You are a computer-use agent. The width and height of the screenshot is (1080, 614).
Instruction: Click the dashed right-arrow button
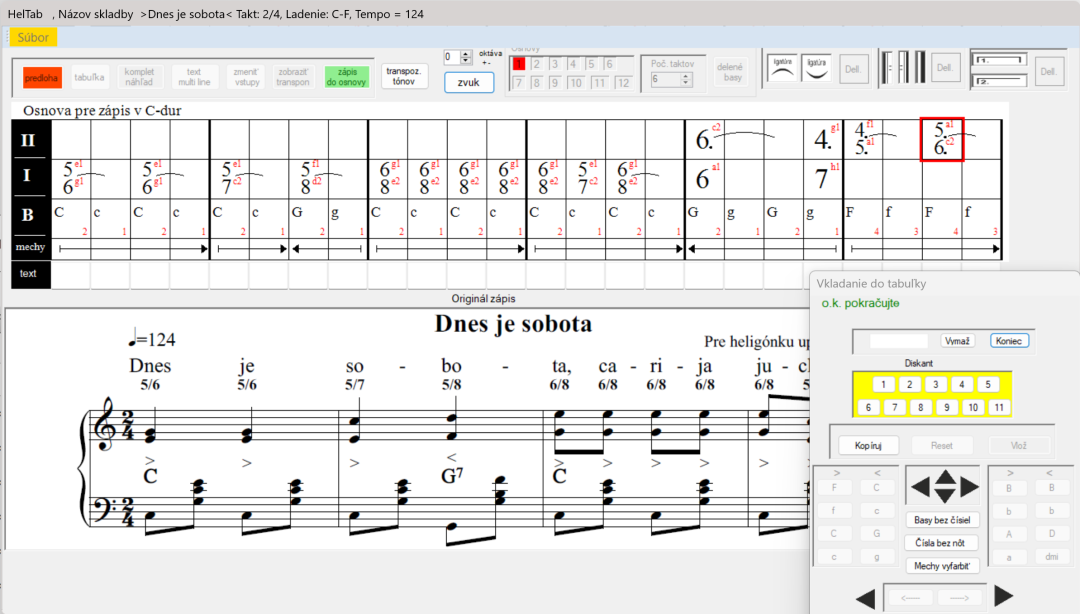tap(959, 597)
